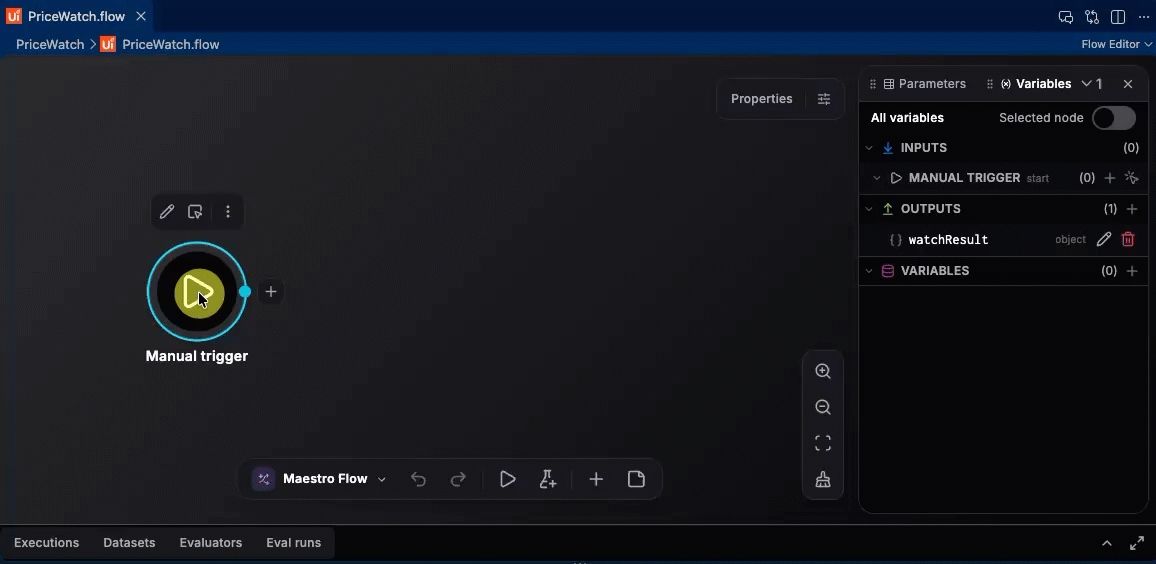Click PriceWatch.flow in the breadcrumb
Viewport: 1156px width, 564px height.
[171, 44]
